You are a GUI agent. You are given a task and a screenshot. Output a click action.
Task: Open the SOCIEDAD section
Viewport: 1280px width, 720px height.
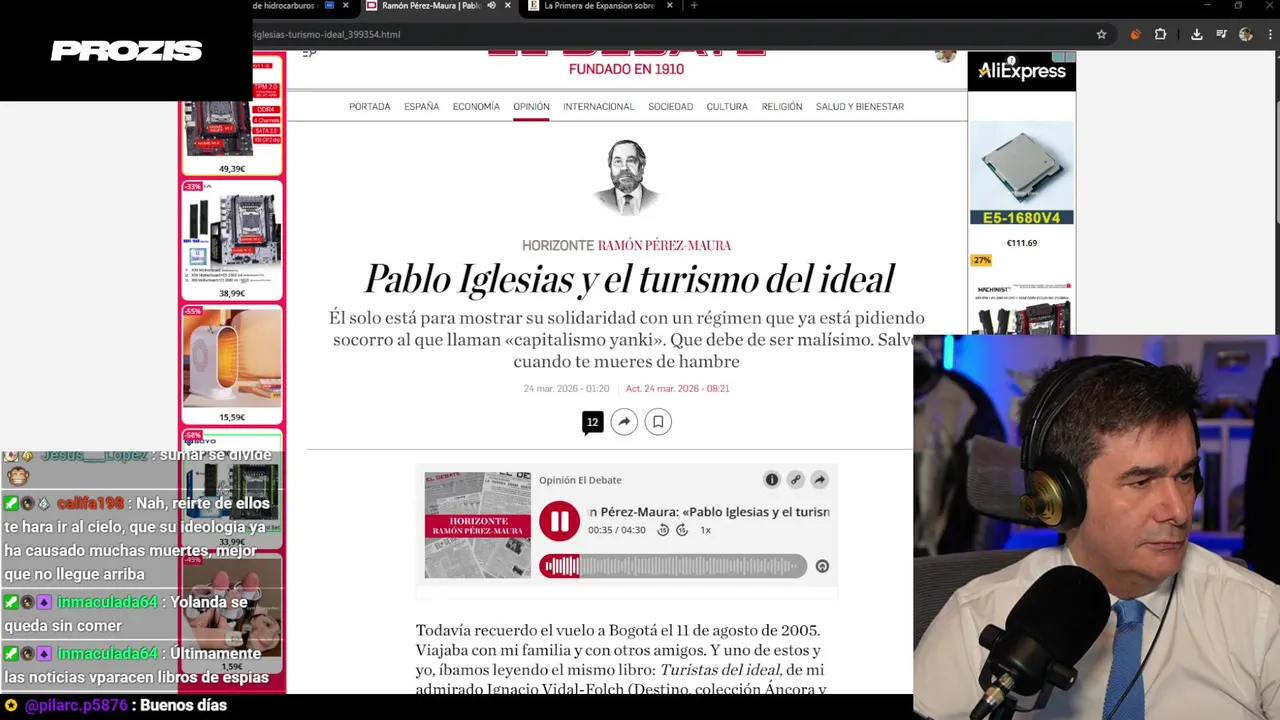[670, 107]
